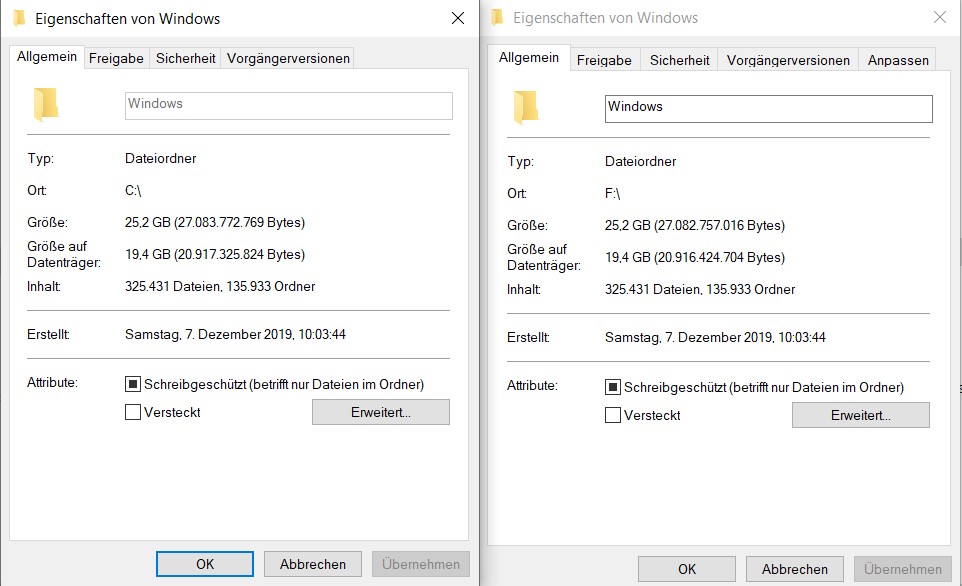Click Erstellt date in left window
Screen dimensions: 962x586
(x=236, y=334)
